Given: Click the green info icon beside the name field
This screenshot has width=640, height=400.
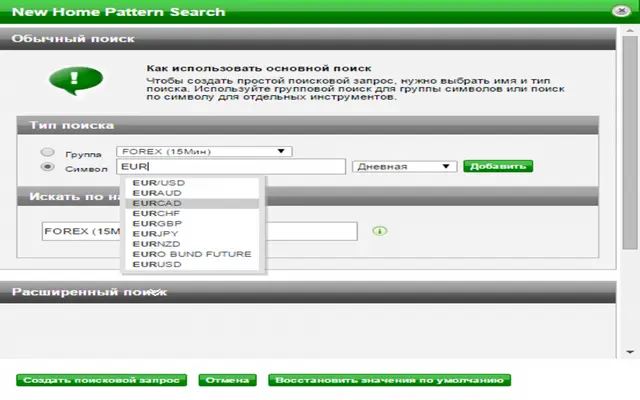Looking at the screenshot, I should 380,231.
